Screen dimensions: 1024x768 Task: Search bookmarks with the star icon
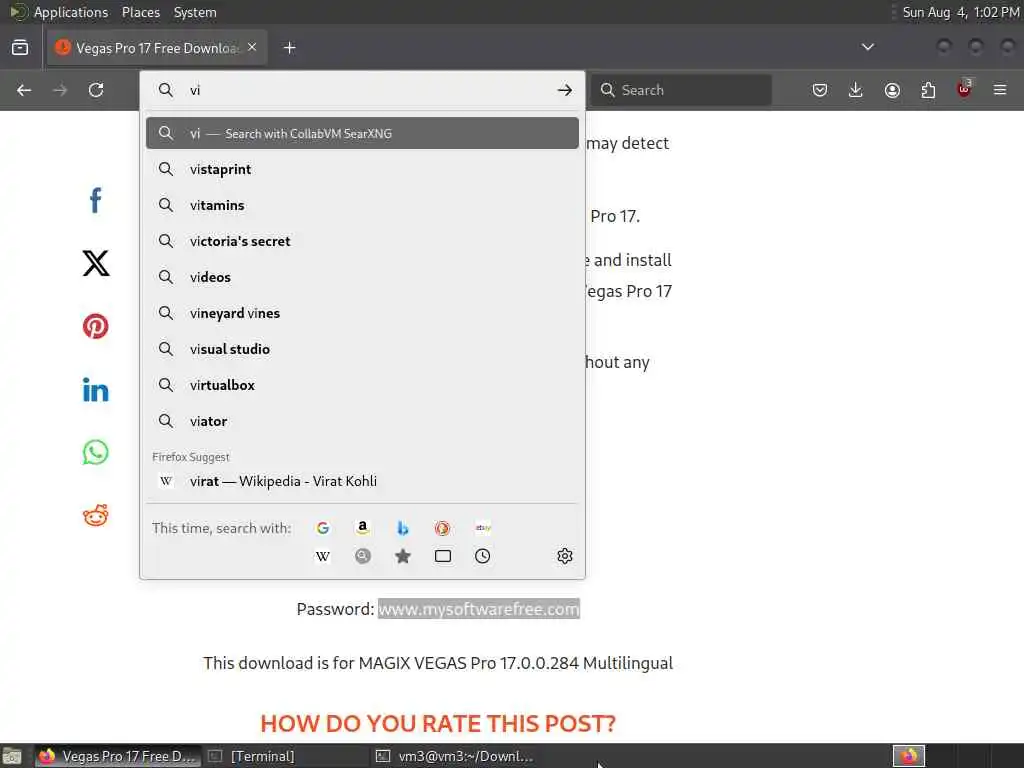403,556
